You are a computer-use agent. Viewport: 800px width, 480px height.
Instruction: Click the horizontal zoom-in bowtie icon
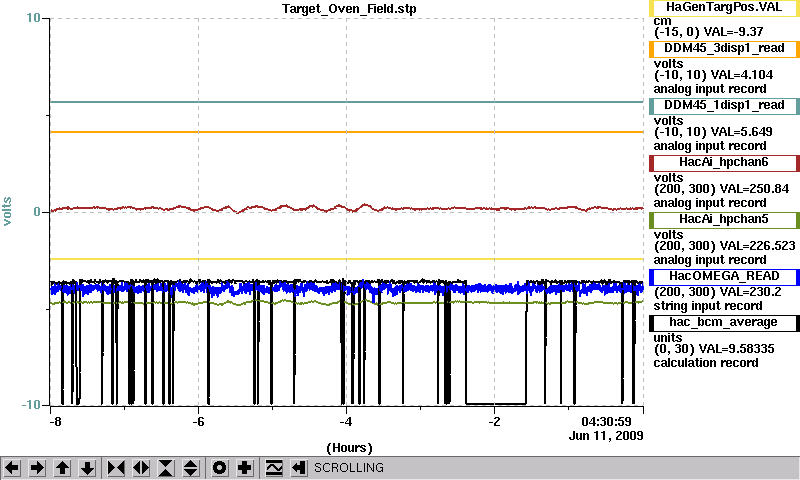point(116,467)
